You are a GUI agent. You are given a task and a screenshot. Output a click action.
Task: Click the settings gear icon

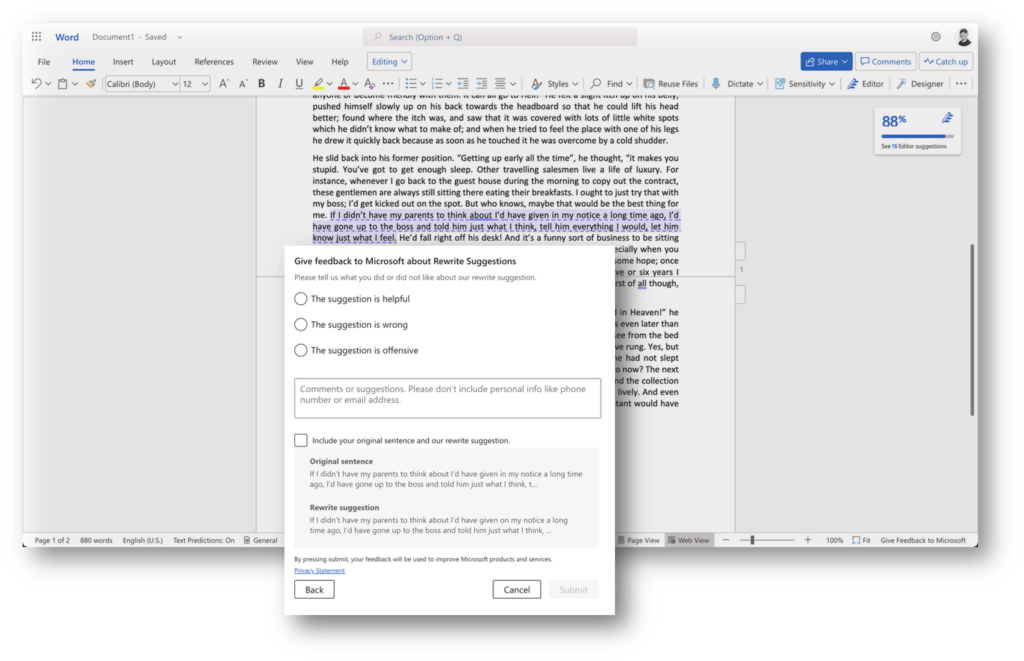935,37
